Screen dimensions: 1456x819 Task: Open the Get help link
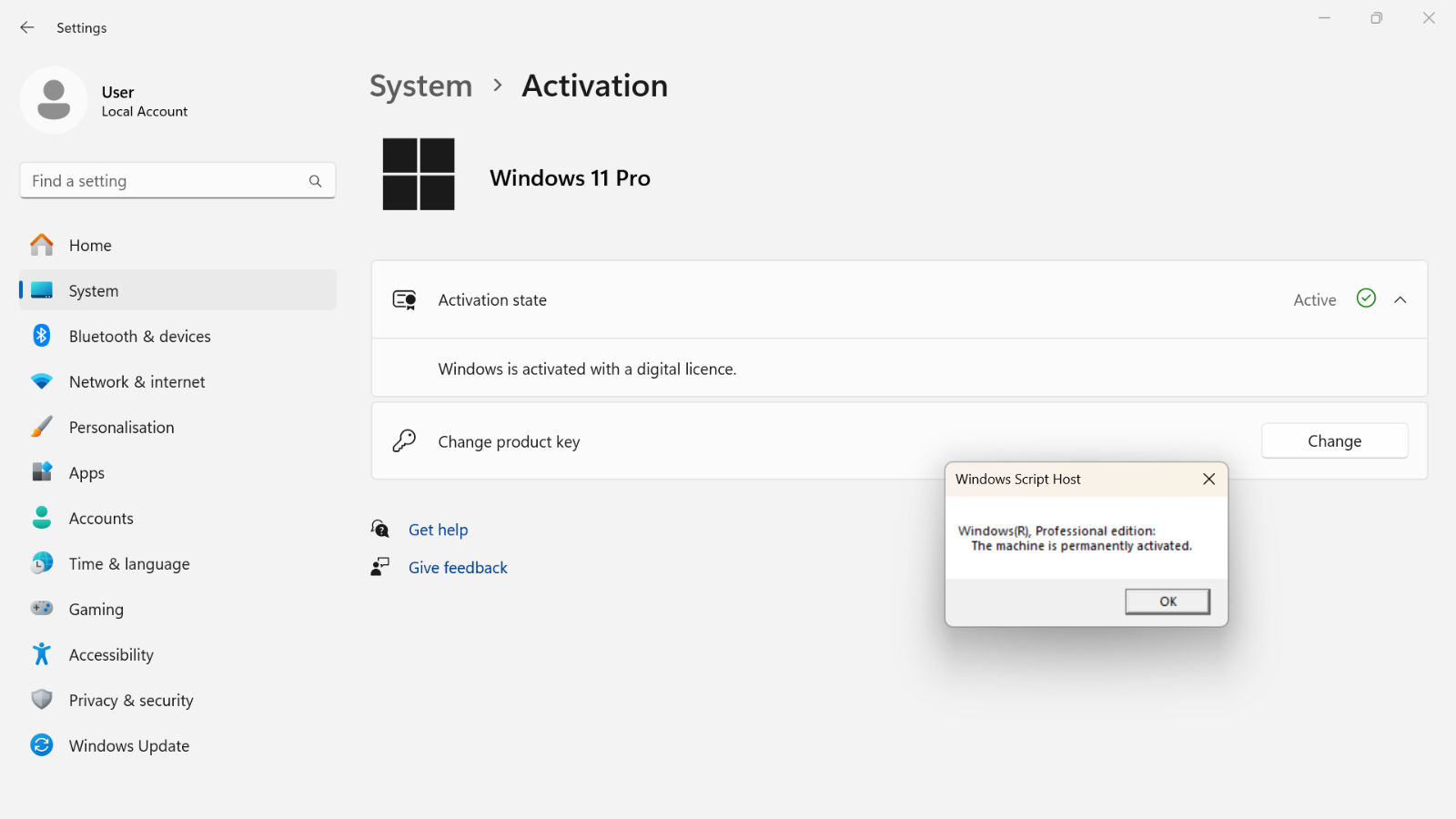[x=438, y=530]
